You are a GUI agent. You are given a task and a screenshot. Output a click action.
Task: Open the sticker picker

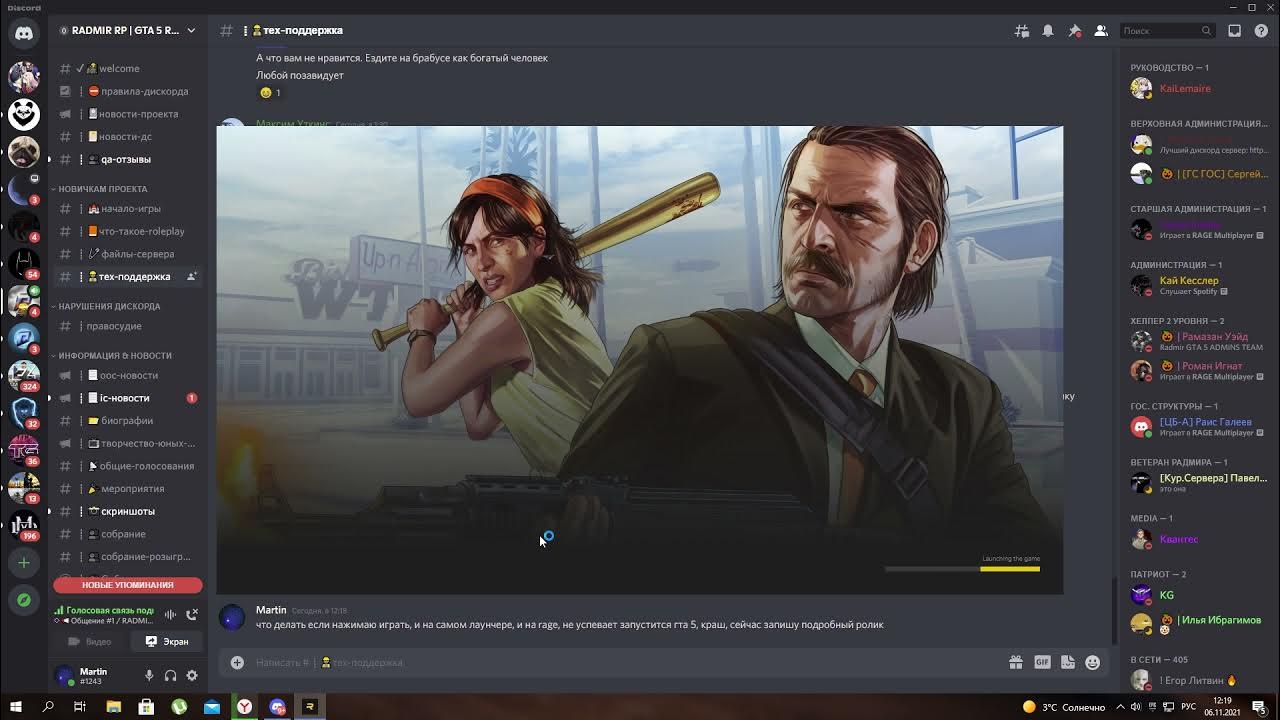pyautogui.click(x=1067, y=662)
